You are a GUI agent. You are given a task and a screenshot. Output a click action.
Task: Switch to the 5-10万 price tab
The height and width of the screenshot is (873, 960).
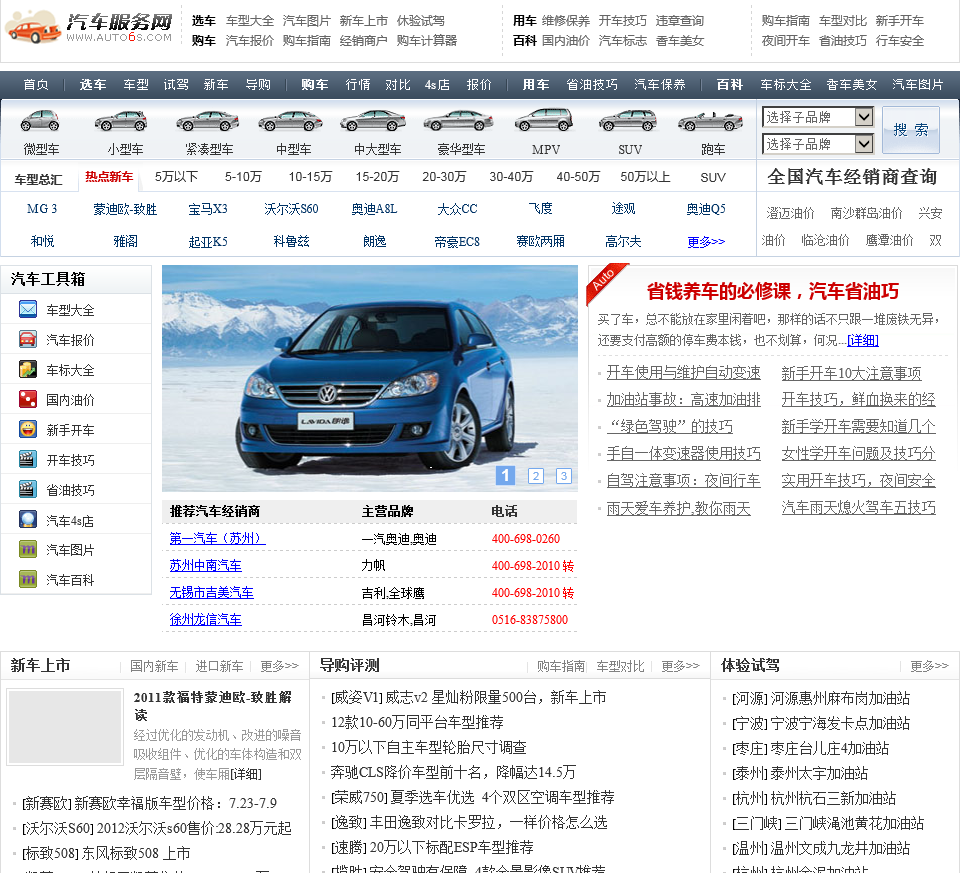[x=243, y=177]
